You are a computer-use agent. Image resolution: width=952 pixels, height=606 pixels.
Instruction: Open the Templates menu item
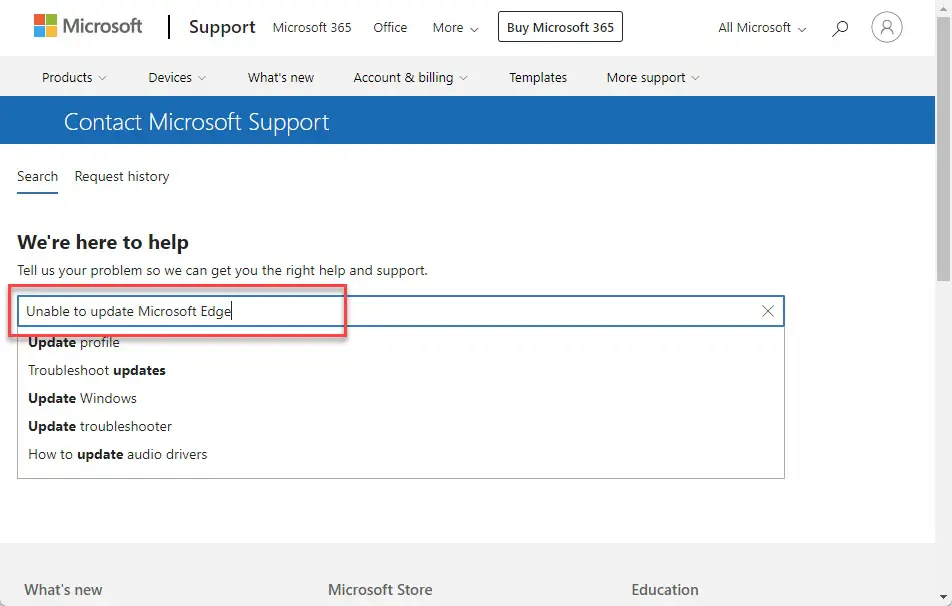537,78
